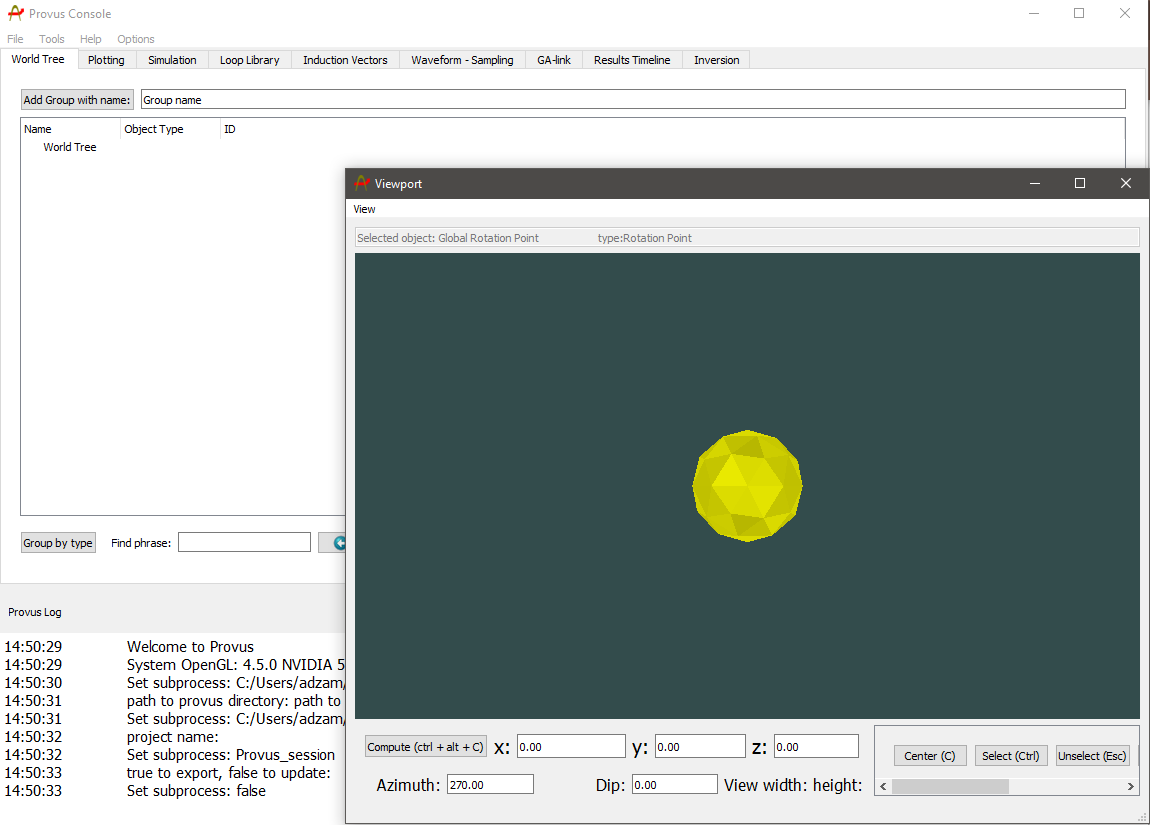Image resolution: width=1150 pixels, height=825 pixels.
Task: Open the Viewport's View menu
Action: (x=364, y=209)
